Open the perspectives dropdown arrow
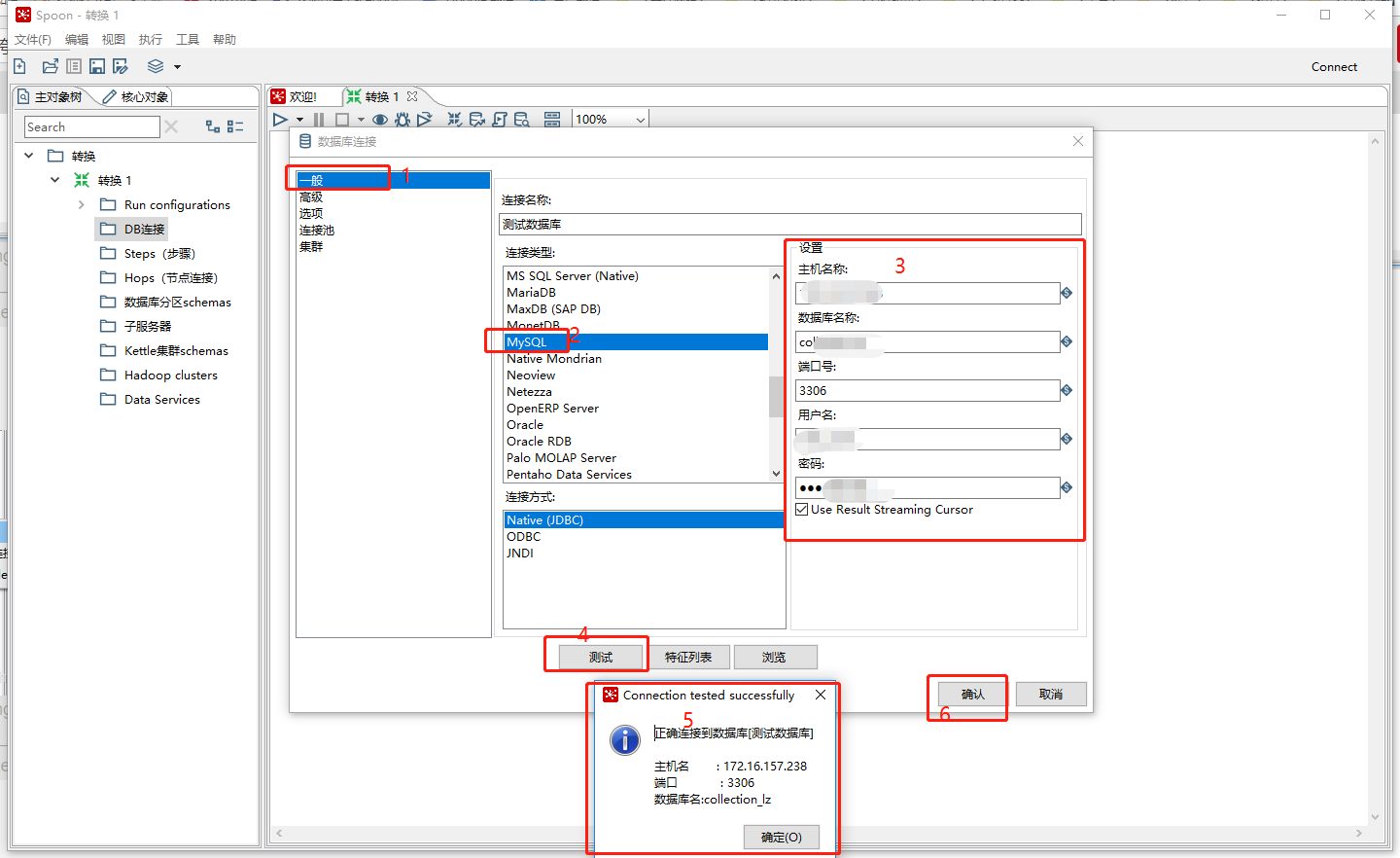Viewport: 1400px width, 858px height. click(x=177, y=67)
